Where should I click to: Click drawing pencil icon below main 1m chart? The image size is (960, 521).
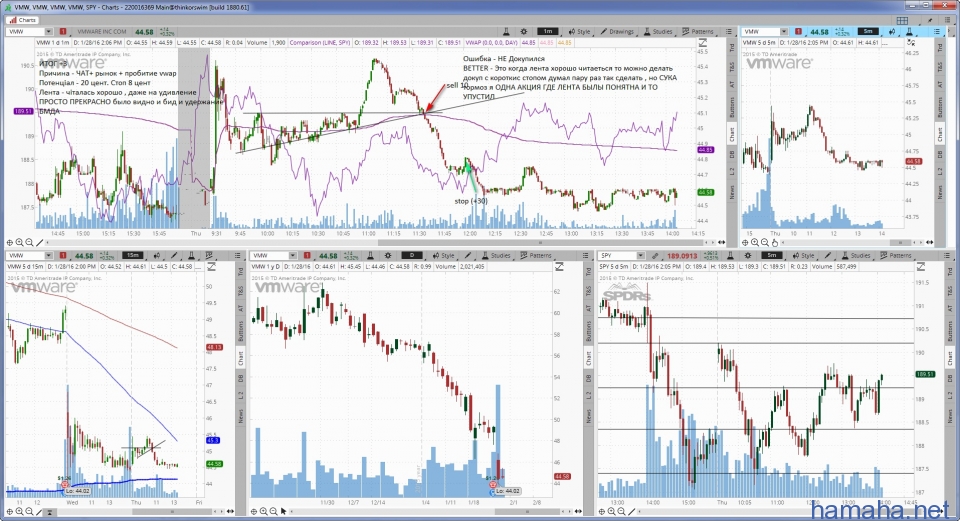[x=40, y=243]
